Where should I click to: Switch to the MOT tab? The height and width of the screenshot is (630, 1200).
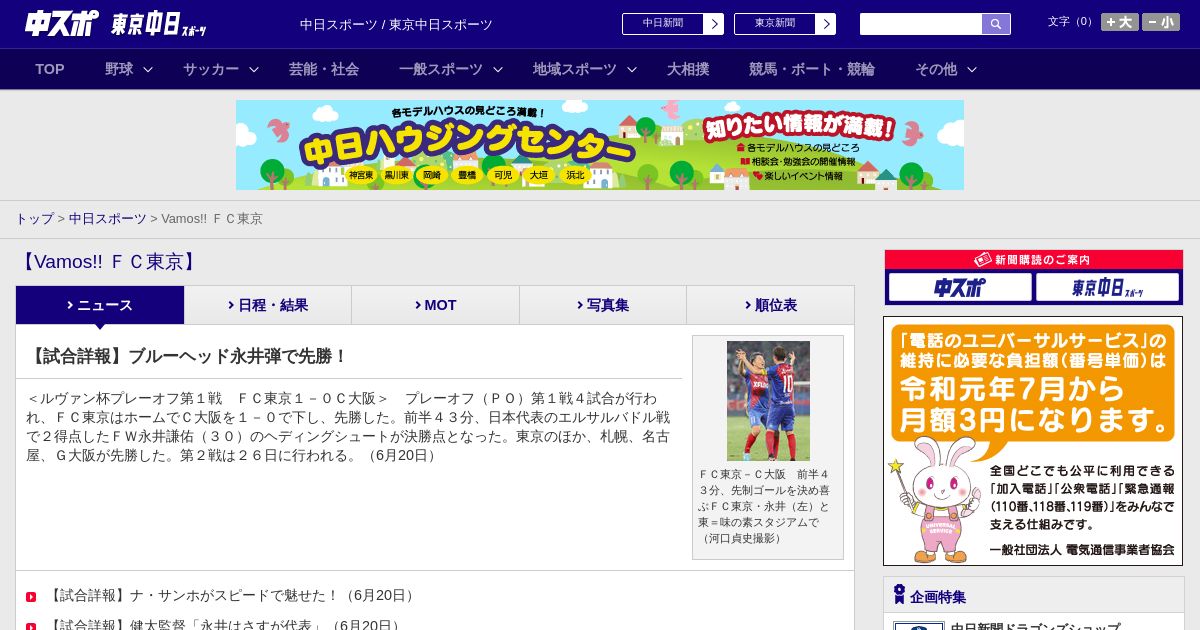pos(435,305)
